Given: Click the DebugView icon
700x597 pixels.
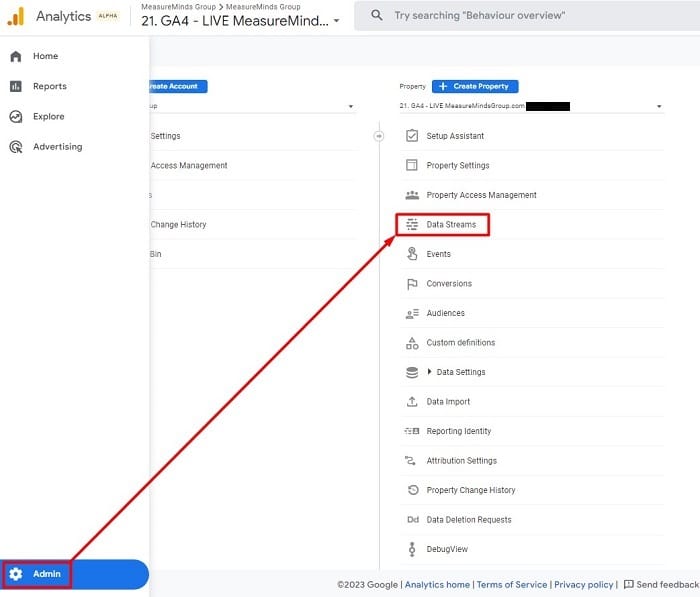Looking at the screenshot, I should click(x=412, y=549).
